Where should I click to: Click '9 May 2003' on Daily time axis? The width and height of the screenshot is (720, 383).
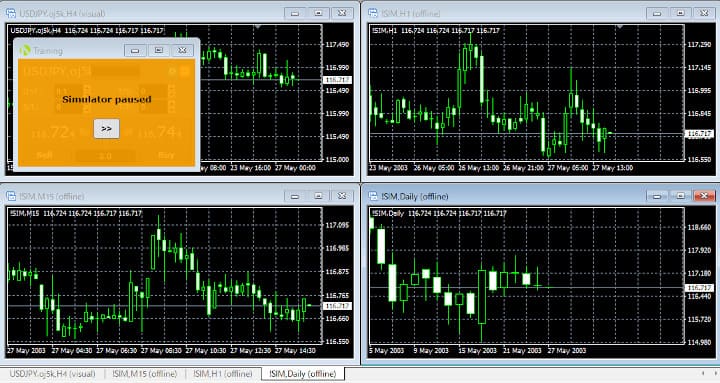point(431,350)
